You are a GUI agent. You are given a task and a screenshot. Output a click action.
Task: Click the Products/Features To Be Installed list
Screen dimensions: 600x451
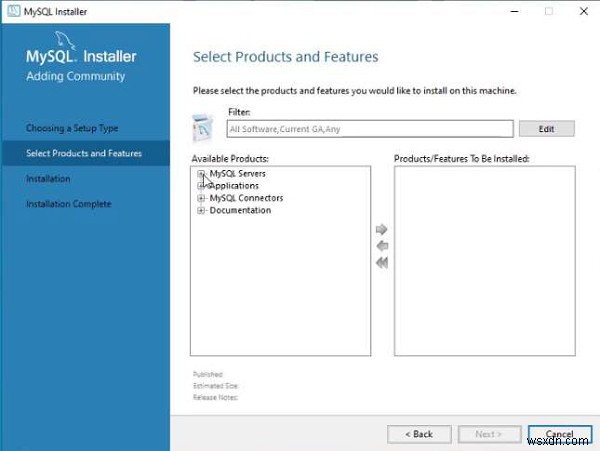tap(484, 261)
